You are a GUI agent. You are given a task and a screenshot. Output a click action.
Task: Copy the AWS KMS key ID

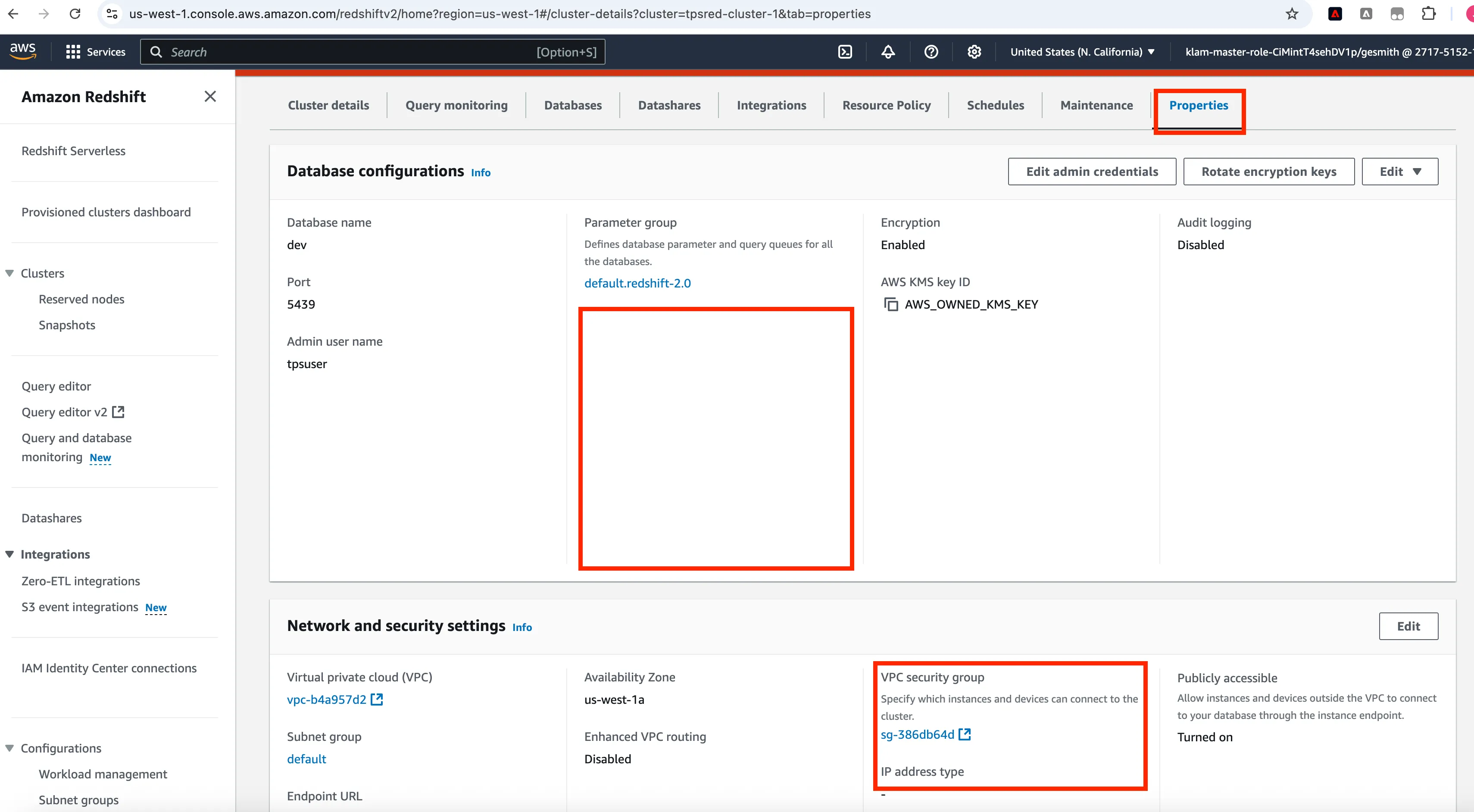(891, 304)
